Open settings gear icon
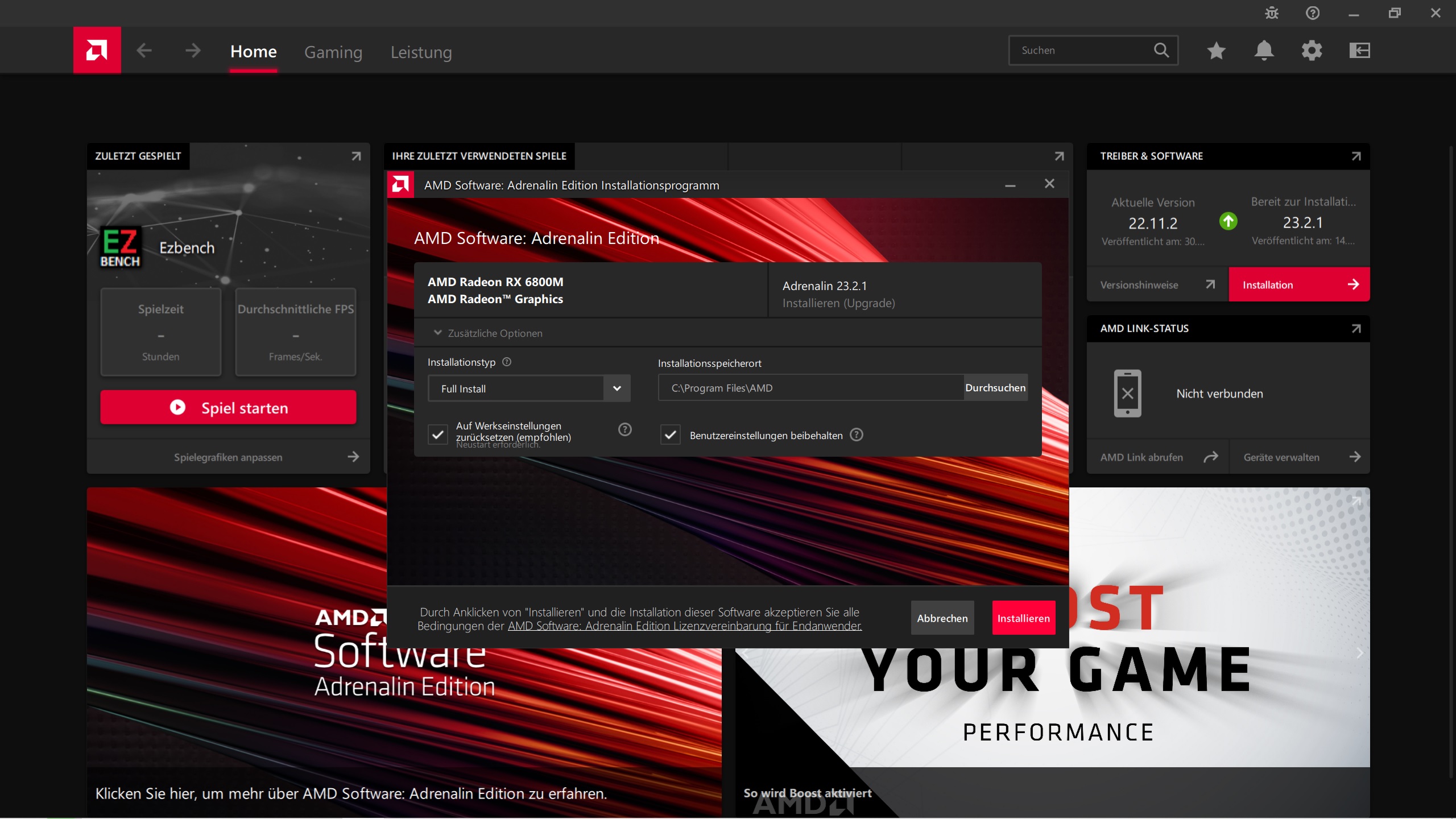 [1312, 51]
